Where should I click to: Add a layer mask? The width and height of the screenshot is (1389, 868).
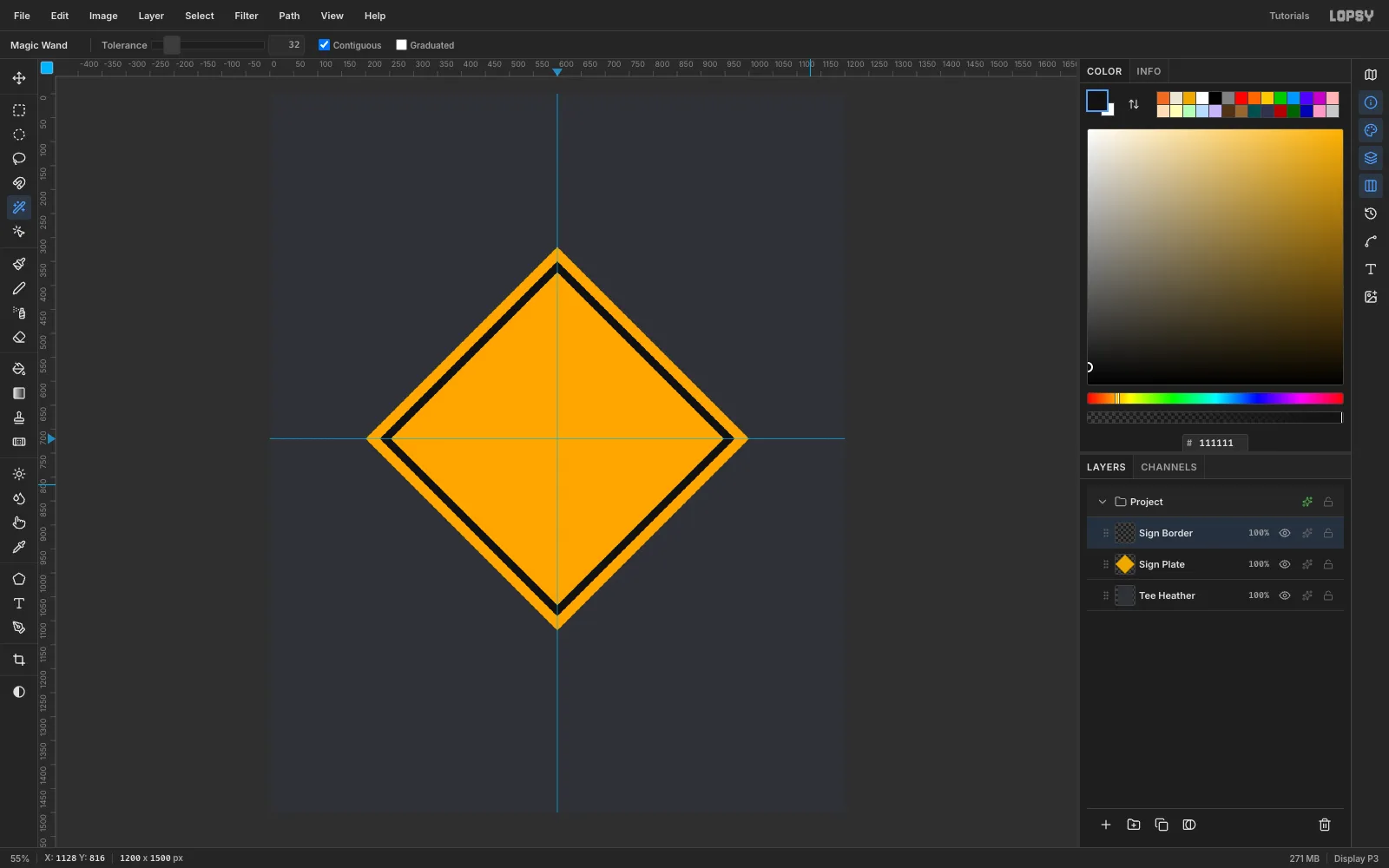coord(1189,825)
